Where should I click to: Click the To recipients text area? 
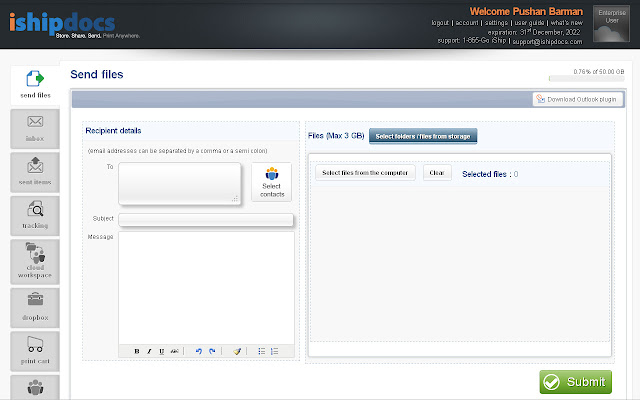point(180,183)
